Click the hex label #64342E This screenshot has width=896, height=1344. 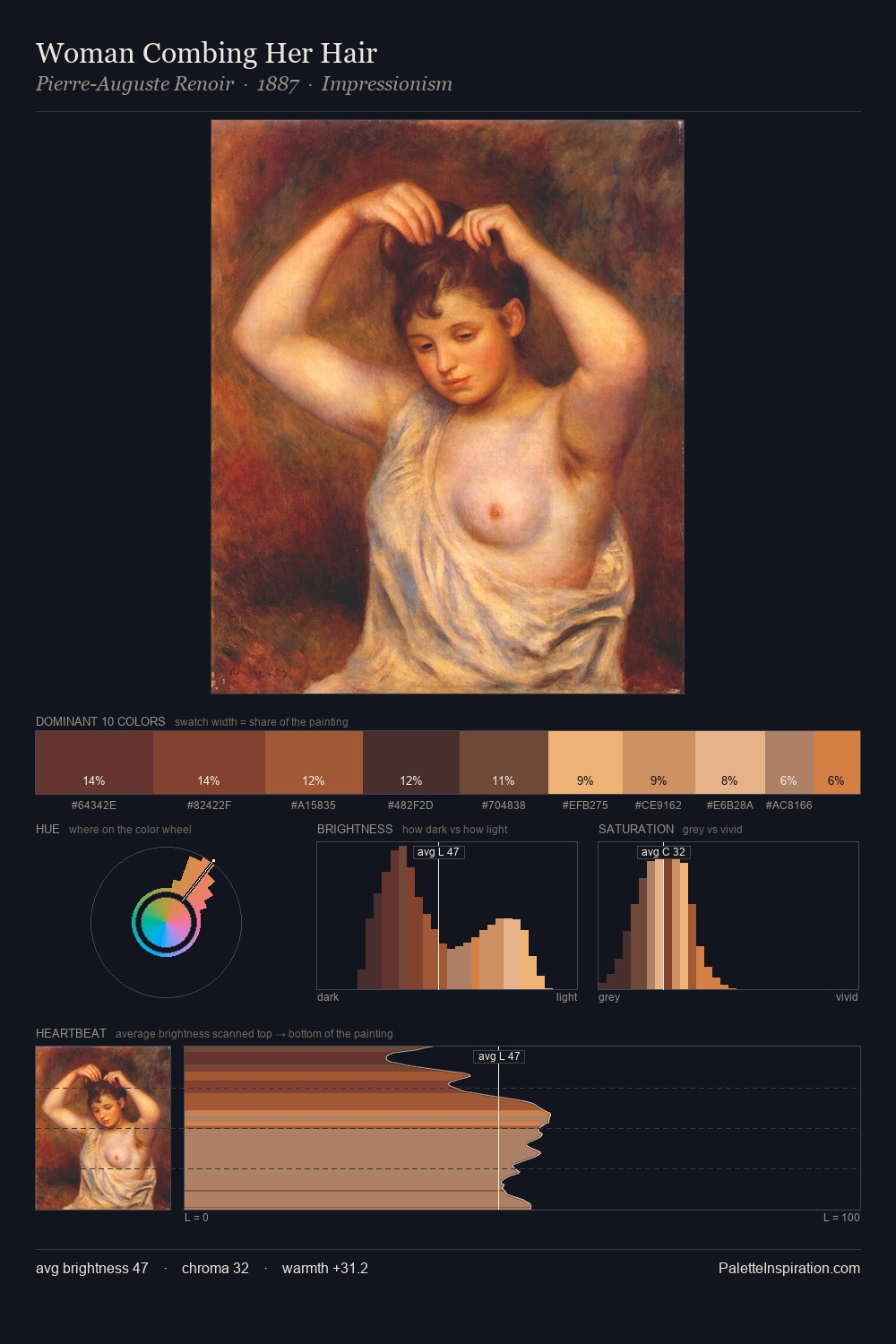[94, 806]
